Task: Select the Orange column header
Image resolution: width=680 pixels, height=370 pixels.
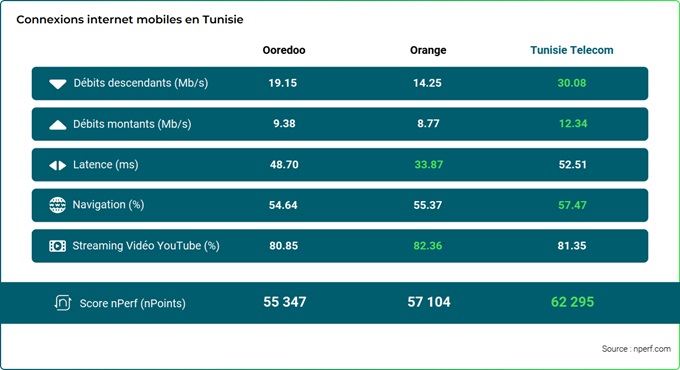Action: [x=428, y=50]
